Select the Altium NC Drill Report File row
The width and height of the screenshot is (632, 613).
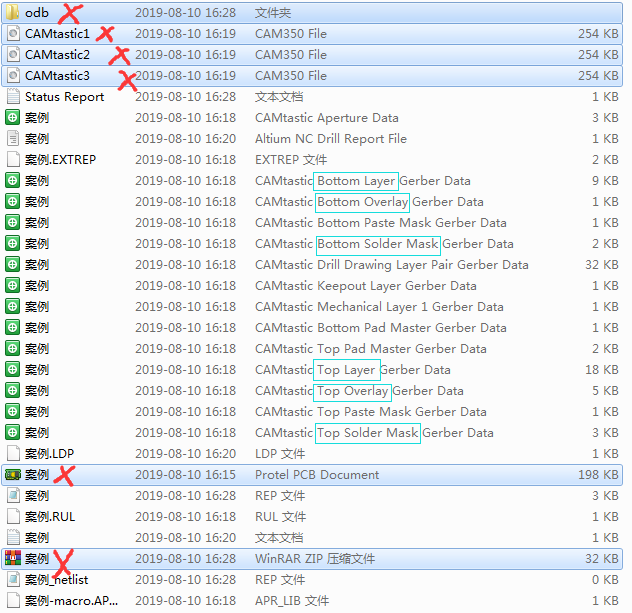click(330, 139)
